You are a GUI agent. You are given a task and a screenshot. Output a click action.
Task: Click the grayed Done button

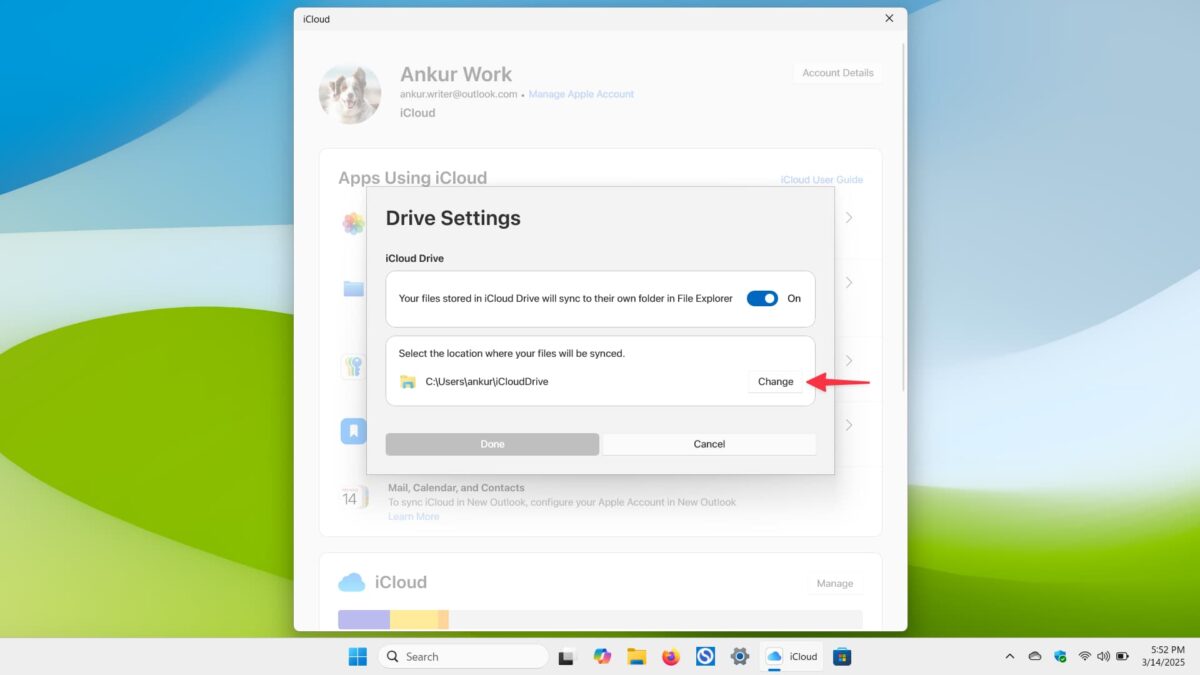pos(492,444)
